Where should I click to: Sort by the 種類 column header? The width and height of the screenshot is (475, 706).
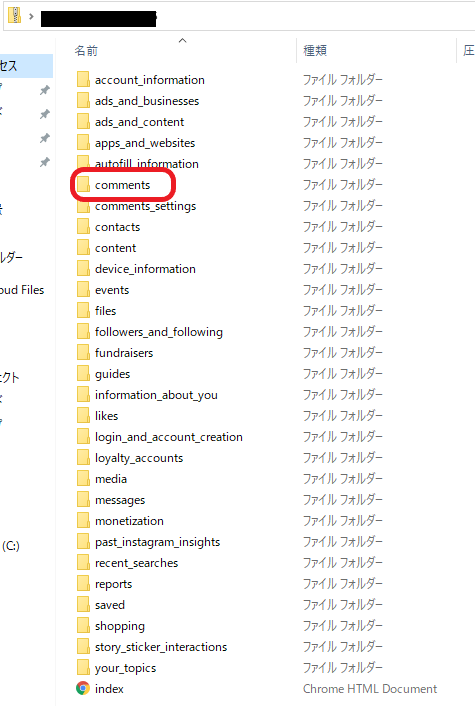click(x=315, y=50)
